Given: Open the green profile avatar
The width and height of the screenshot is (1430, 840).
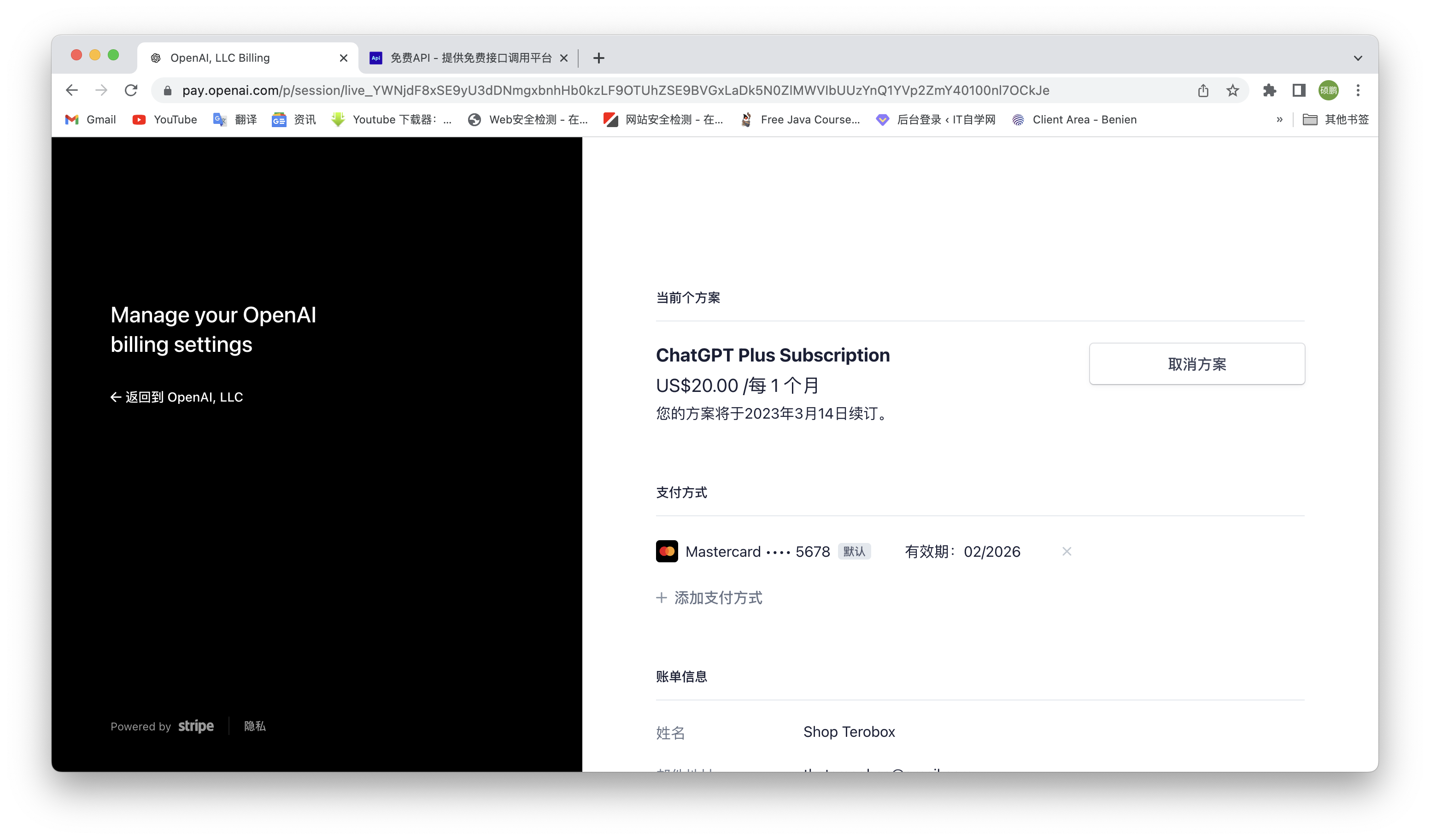Looking at the screenshot, I should (x=1329, y=90).
